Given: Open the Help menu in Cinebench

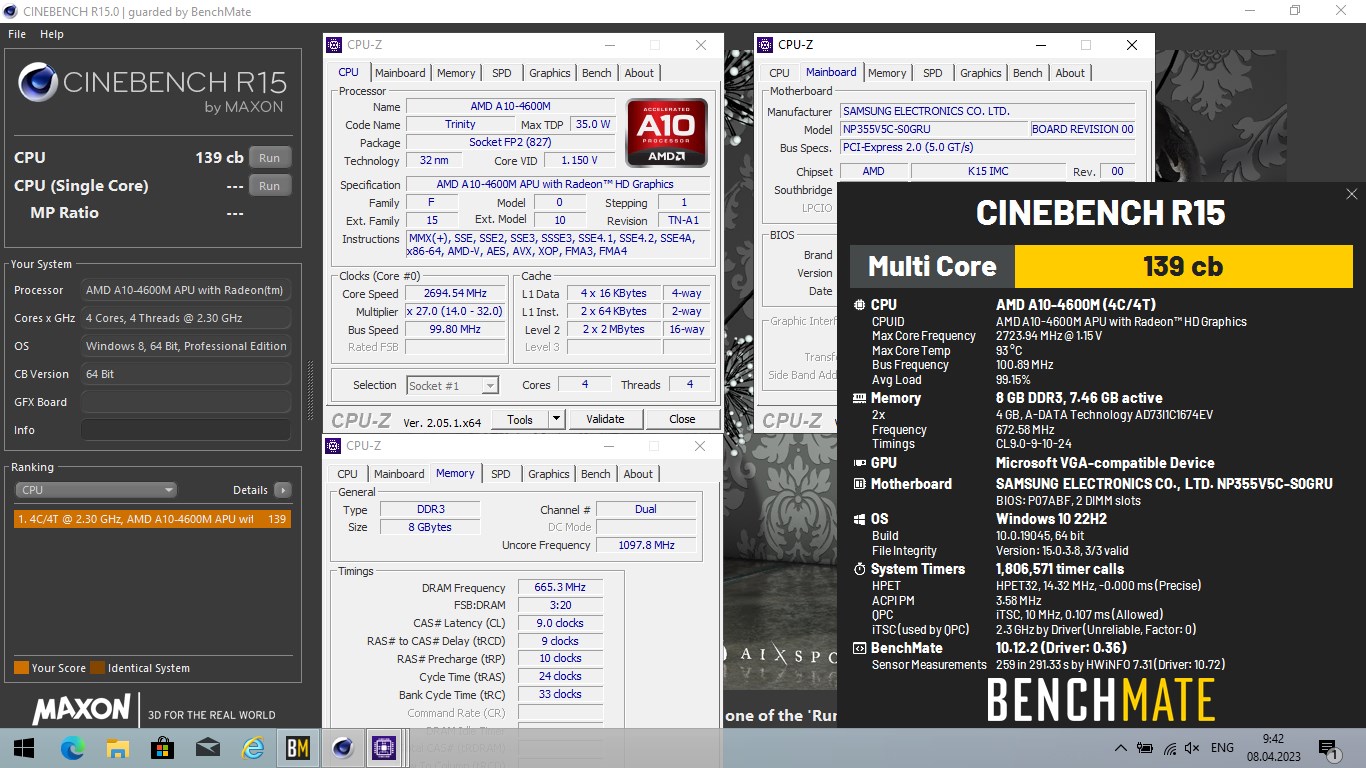Looking at the screenshot, I should tap(52, 34).
